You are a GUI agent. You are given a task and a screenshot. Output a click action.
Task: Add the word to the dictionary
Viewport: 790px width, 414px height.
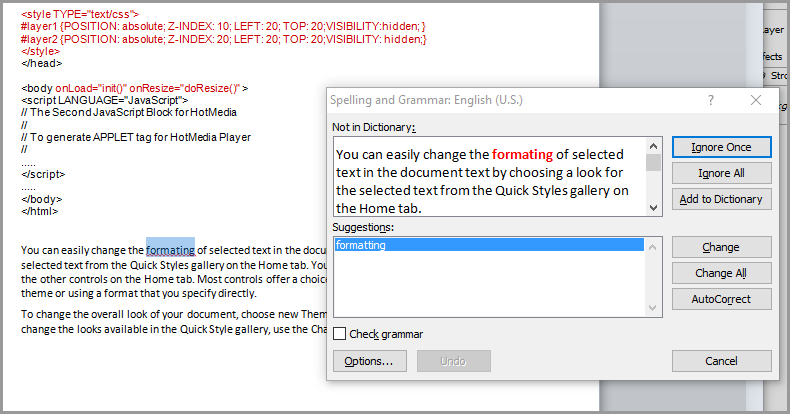tap(721, 199)
